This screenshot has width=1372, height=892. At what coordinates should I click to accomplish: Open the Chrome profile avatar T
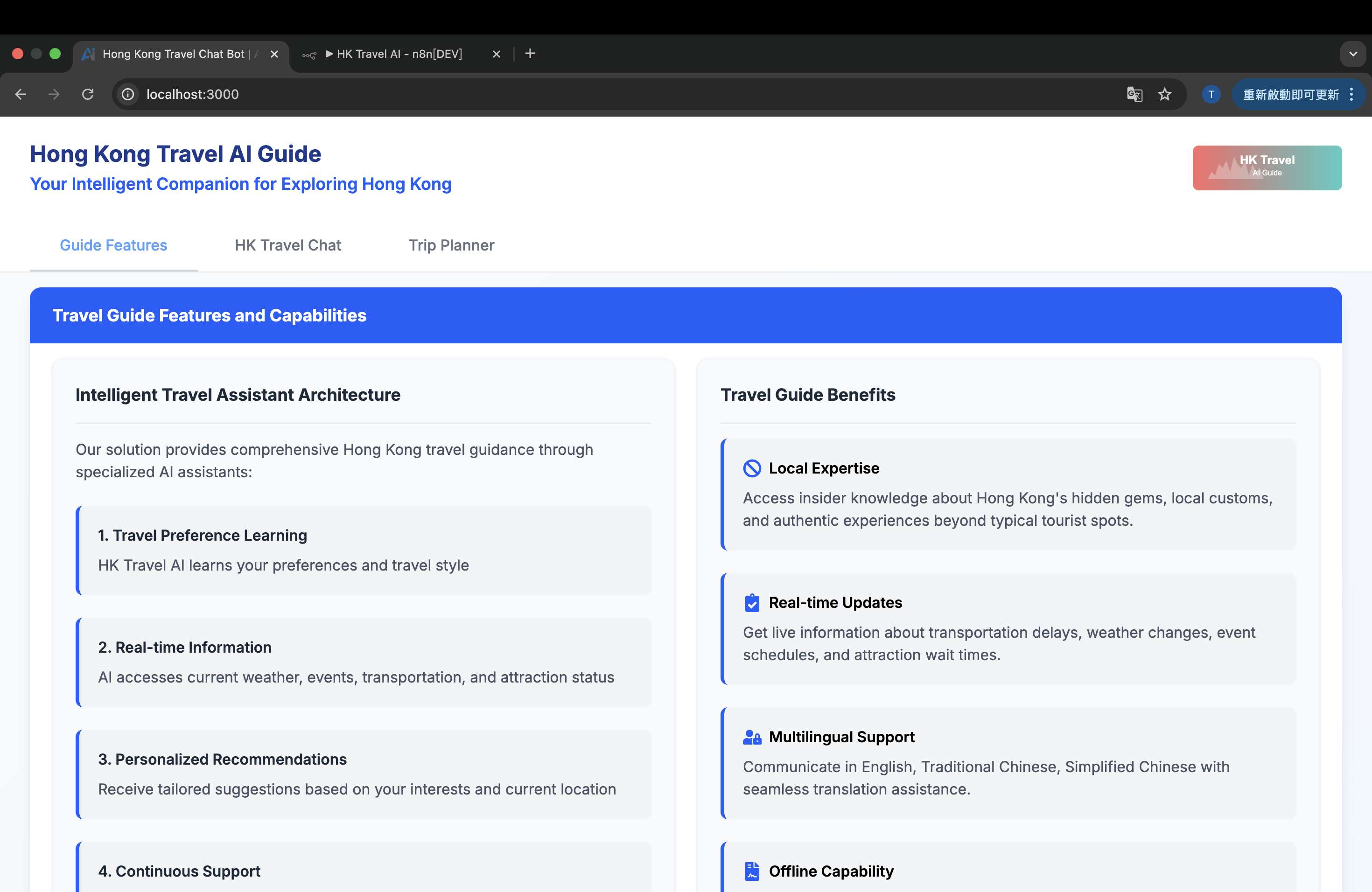(x=1211, y=94)
